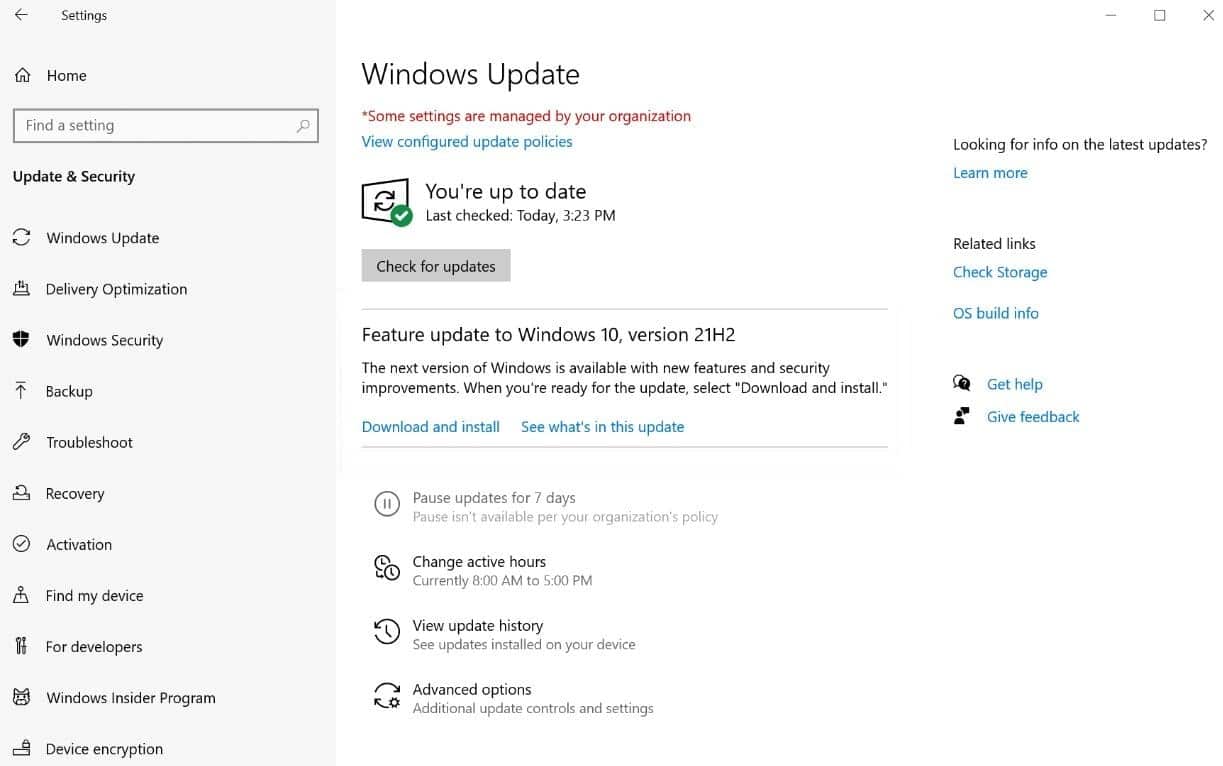Click 'Last checked: Today, 3:23 PM' text
Viewport: 1223px width, 766px height.
pos(520,215)
